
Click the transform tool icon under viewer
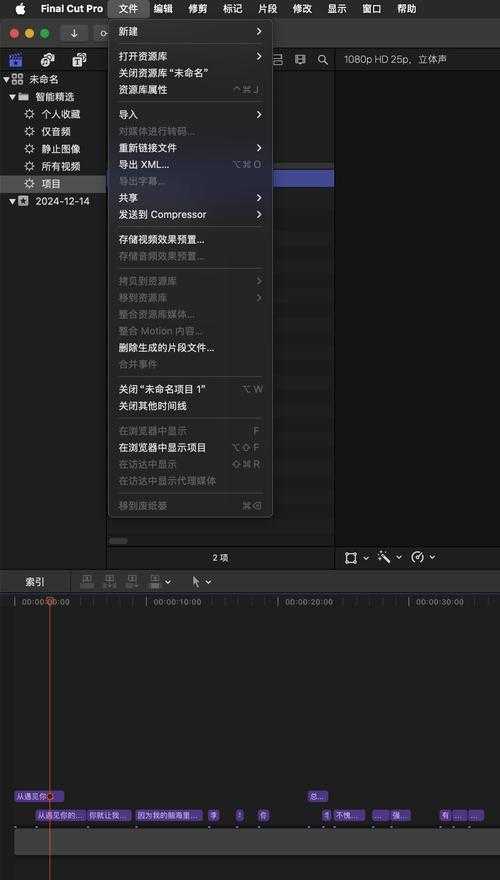[351, 558]
